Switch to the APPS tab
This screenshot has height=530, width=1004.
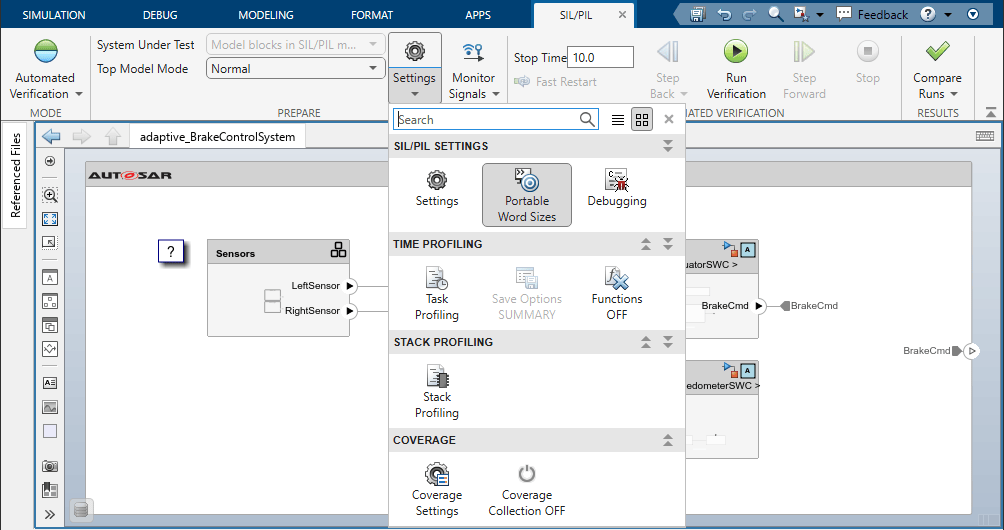point(478,15)
